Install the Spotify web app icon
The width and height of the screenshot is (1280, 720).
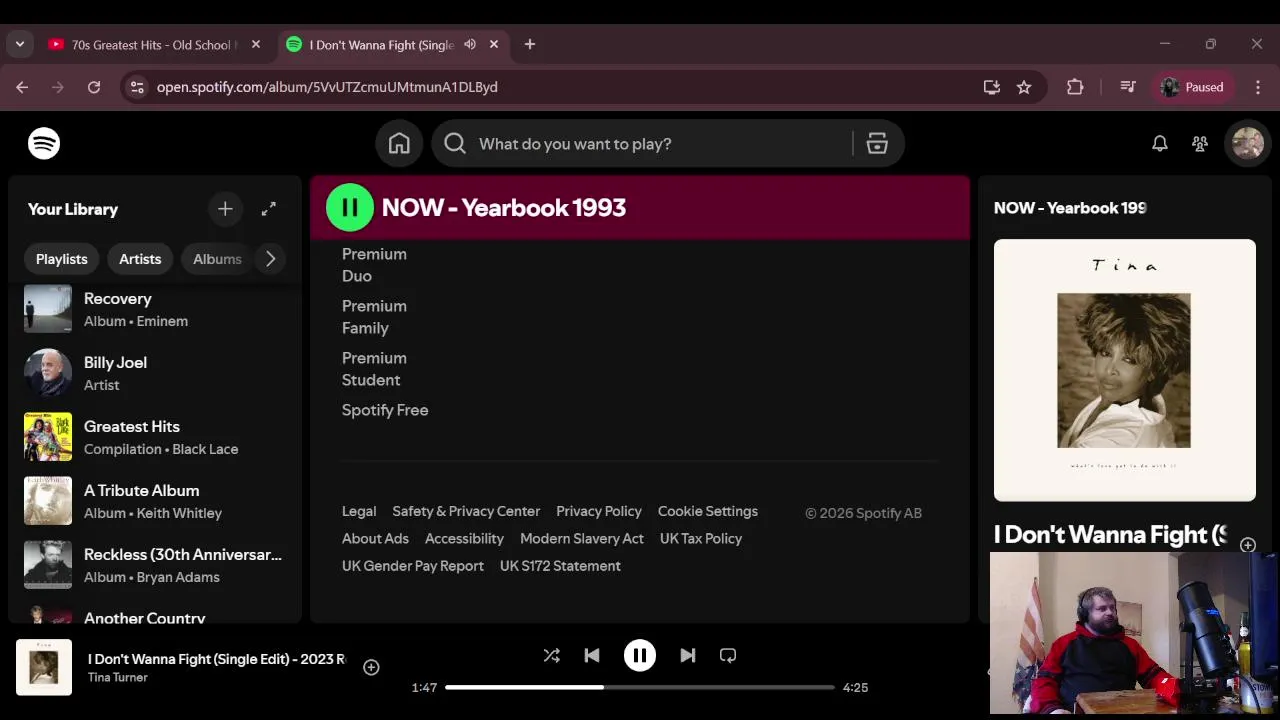click(992, 87)
